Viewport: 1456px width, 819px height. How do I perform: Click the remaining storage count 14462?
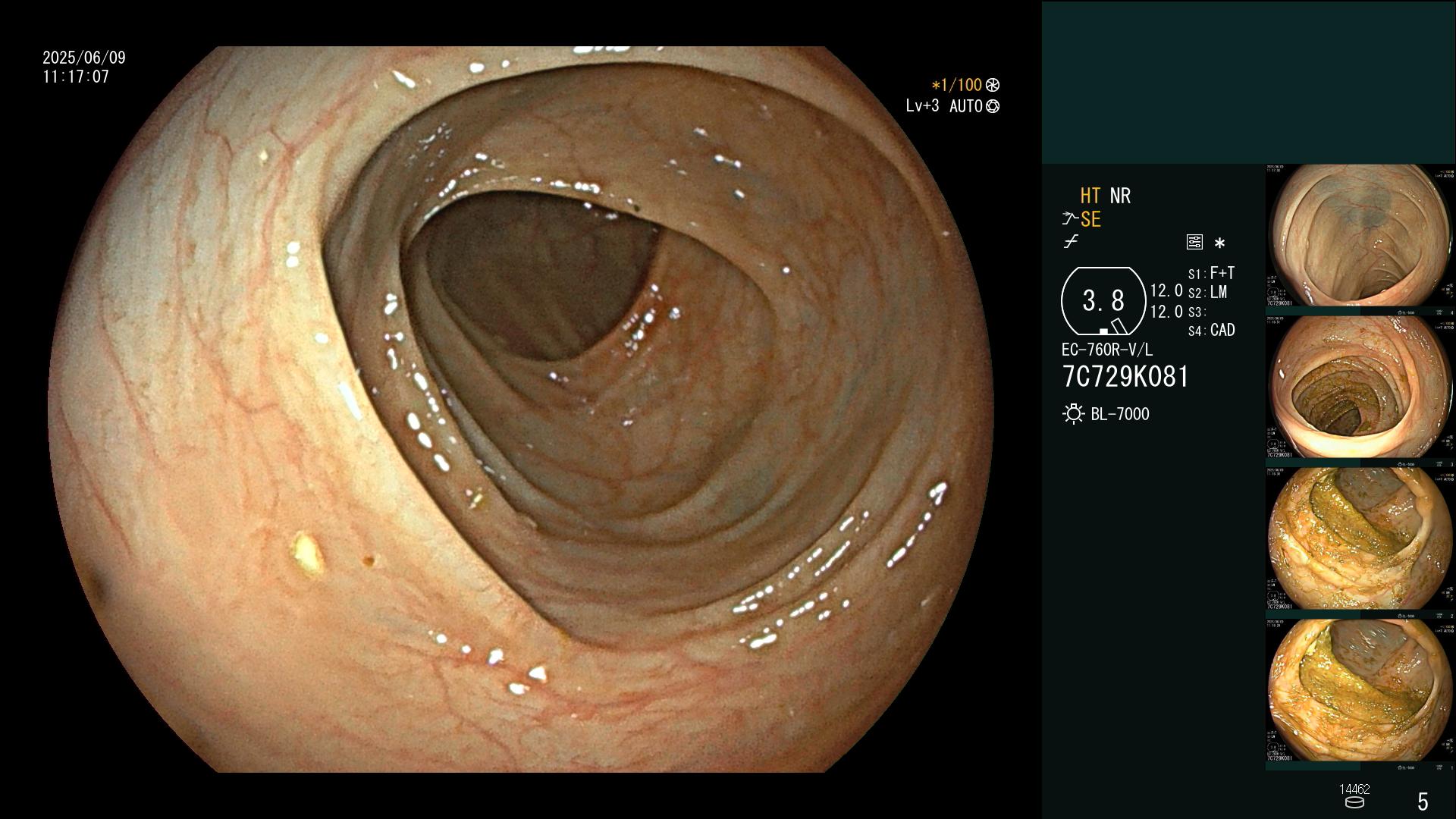[1354, 789]
